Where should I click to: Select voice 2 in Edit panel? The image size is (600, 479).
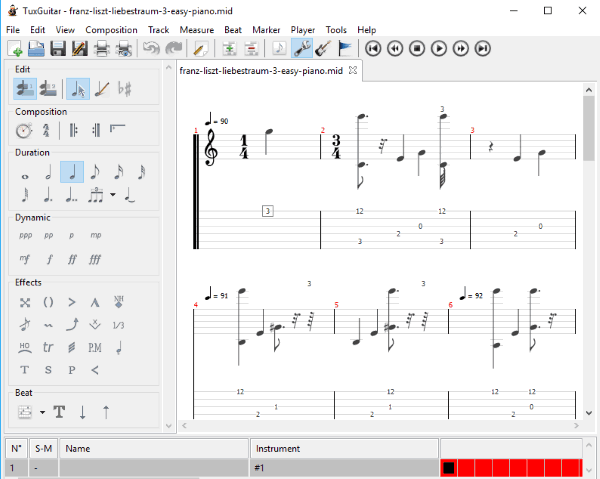click(48, 89)
